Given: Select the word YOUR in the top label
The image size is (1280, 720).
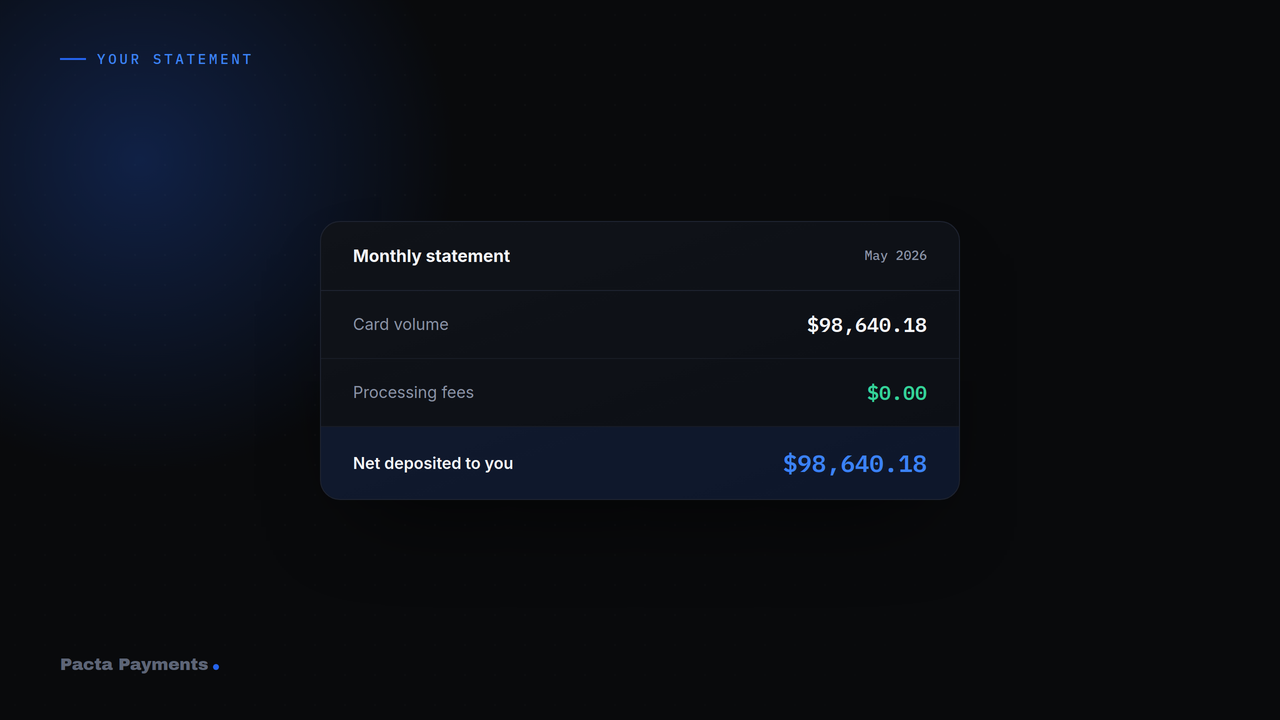Looking at the screenshot, I should 119,59.
